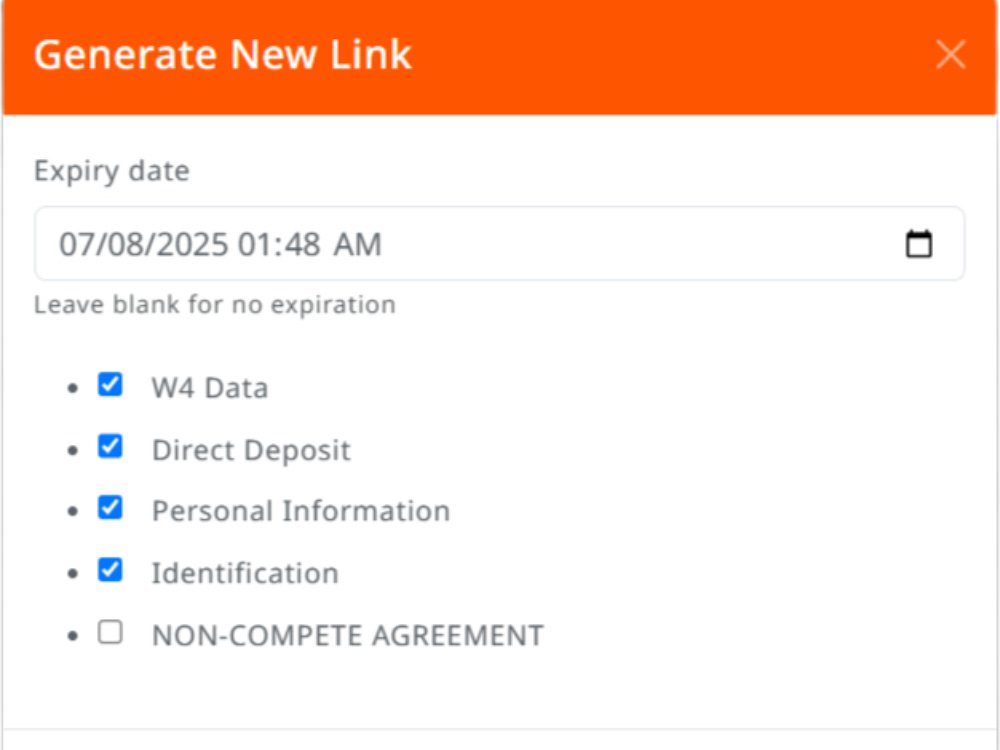The height and width of the screenshot is (750, 1000).
Task: Click the Direct Deposit label text
Action: click(x=251, y=450)
